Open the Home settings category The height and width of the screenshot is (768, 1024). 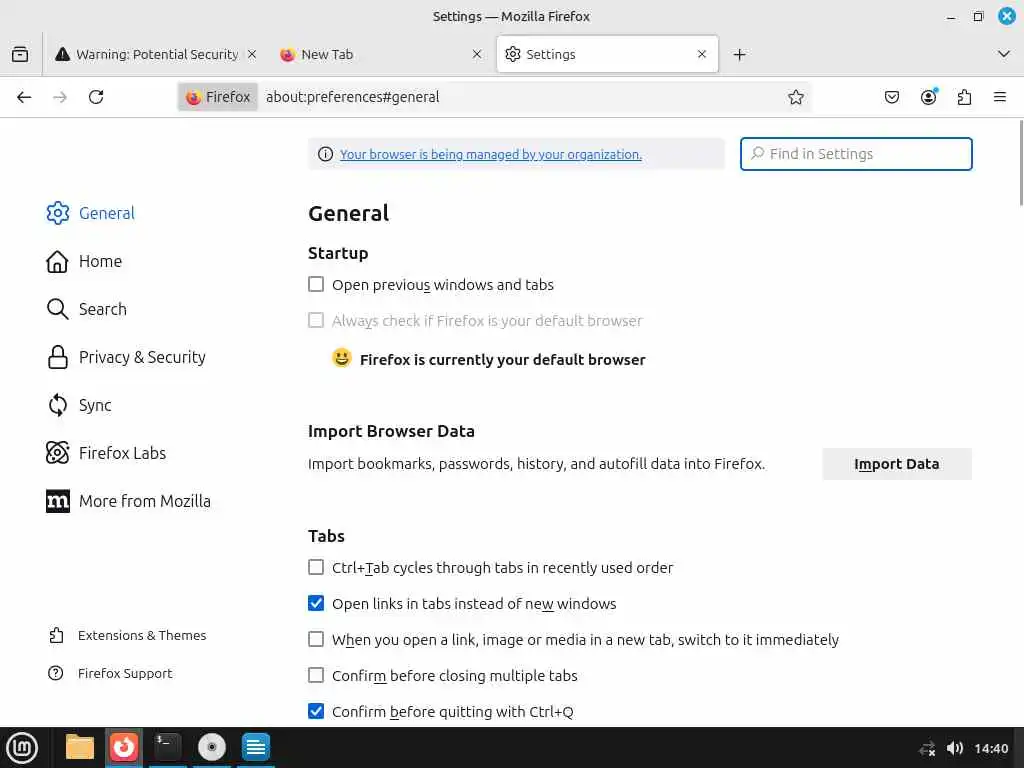101,261
